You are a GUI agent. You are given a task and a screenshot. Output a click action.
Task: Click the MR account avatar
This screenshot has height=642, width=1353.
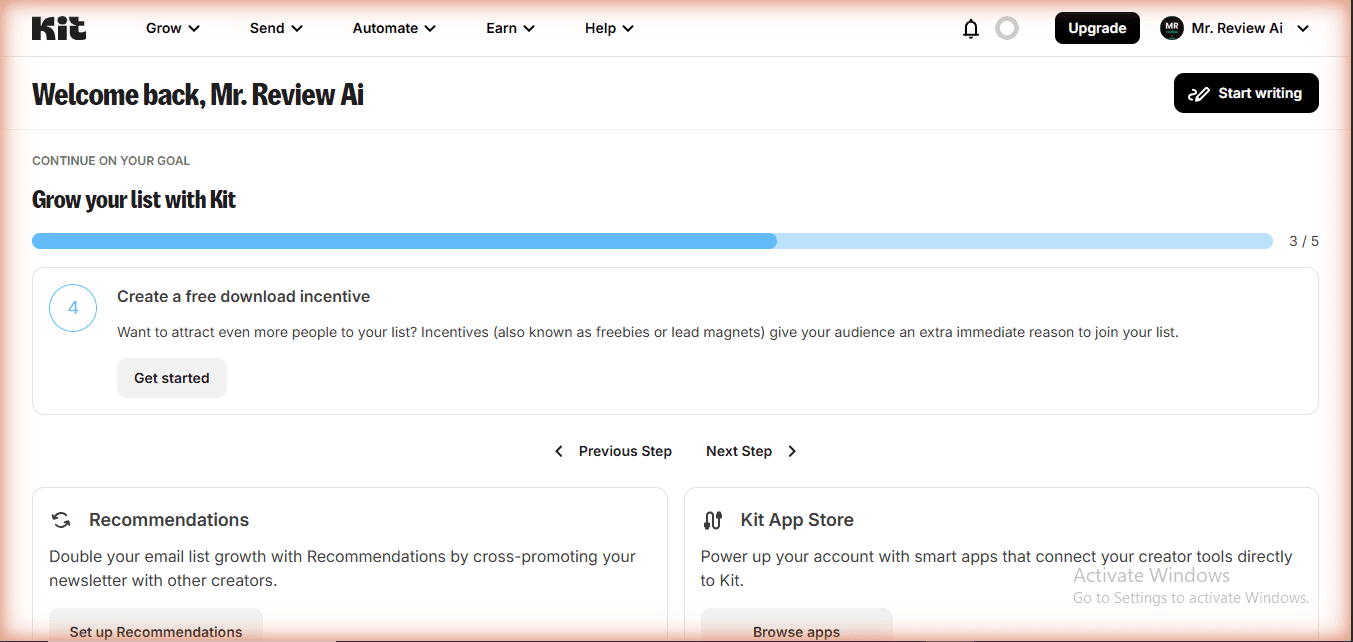point(1171,28)
